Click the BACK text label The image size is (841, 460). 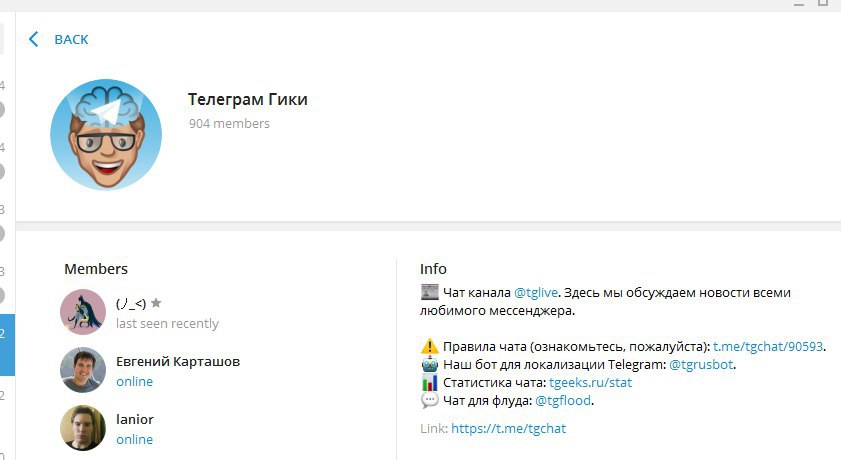tap(71, 40)
